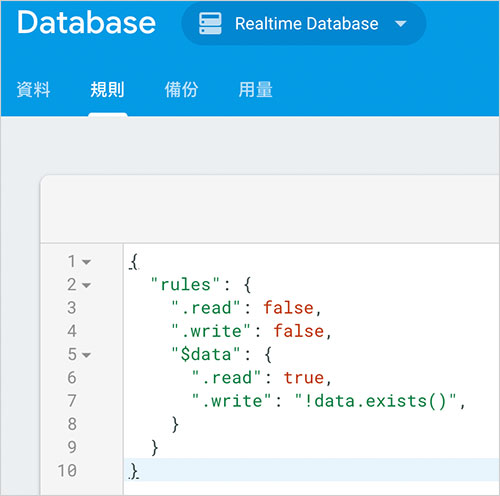Click the true value on line 6
Image resolution: width=500 pixels, height=496 pixels.
coord(304,378)
